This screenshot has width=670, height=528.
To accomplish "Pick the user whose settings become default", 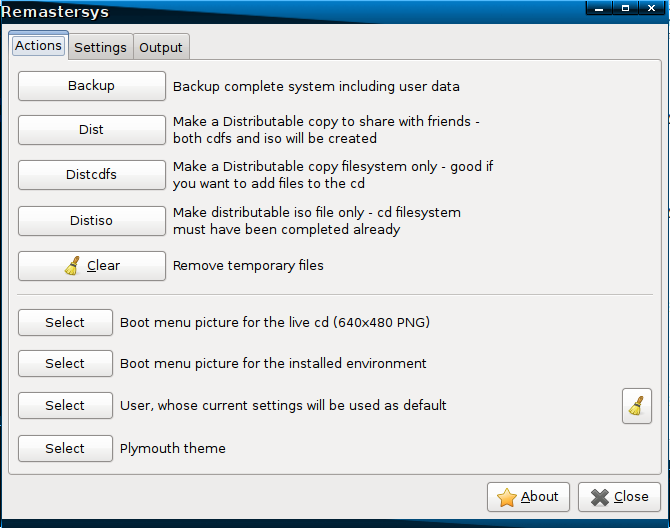I will (65, 405).
